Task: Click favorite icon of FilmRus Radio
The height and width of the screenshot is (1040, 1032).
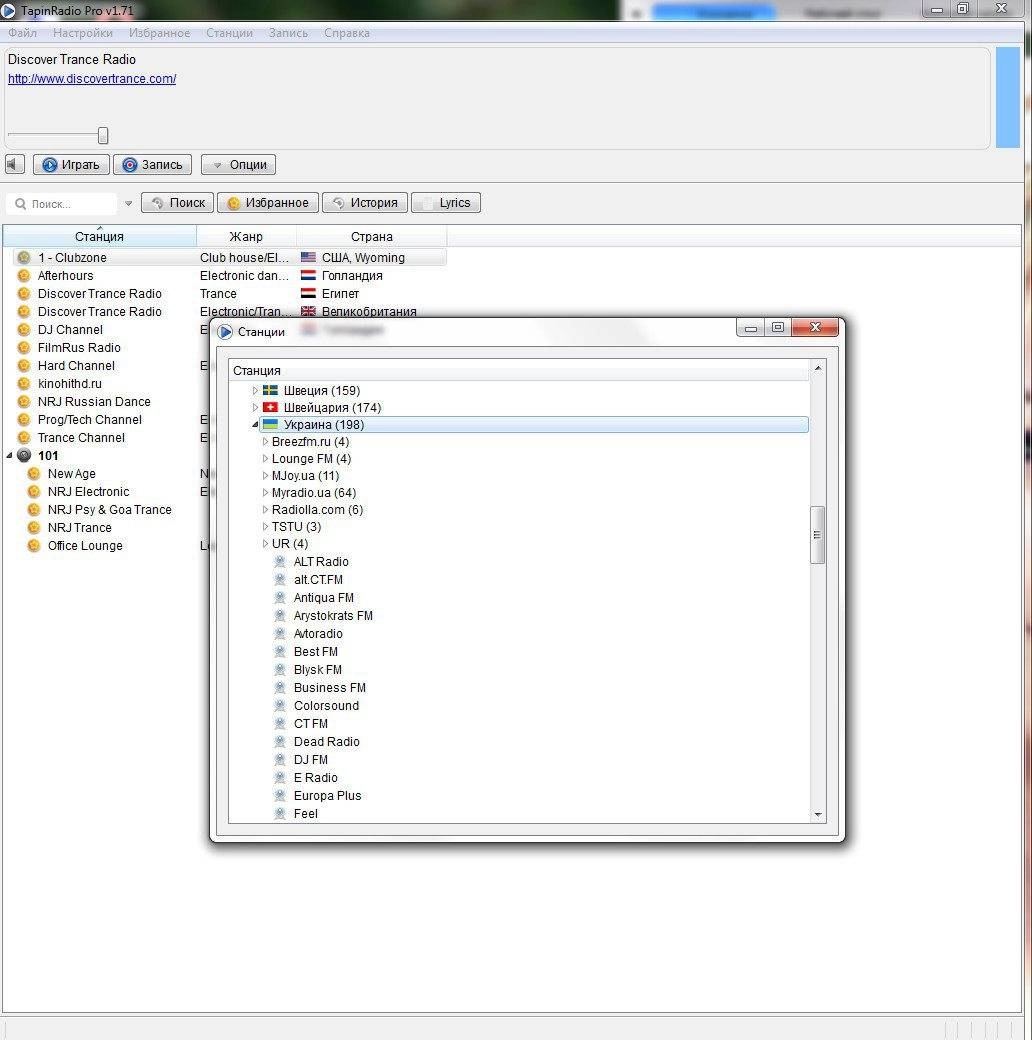Action: pyautogui.click(x=24, y=348)
